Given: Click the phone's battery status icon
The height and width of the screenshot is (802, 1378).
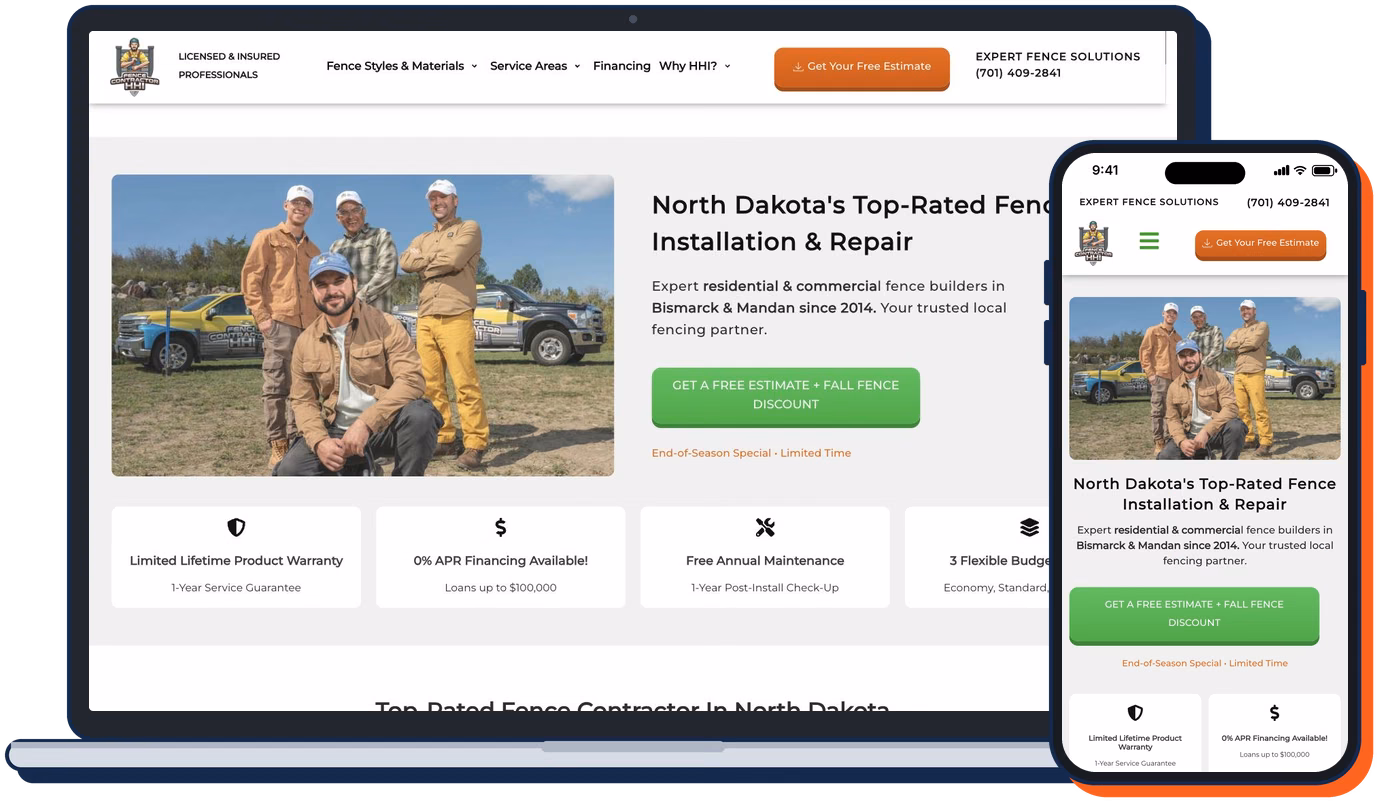Looking at the screenshot, I should point(1324,170).
